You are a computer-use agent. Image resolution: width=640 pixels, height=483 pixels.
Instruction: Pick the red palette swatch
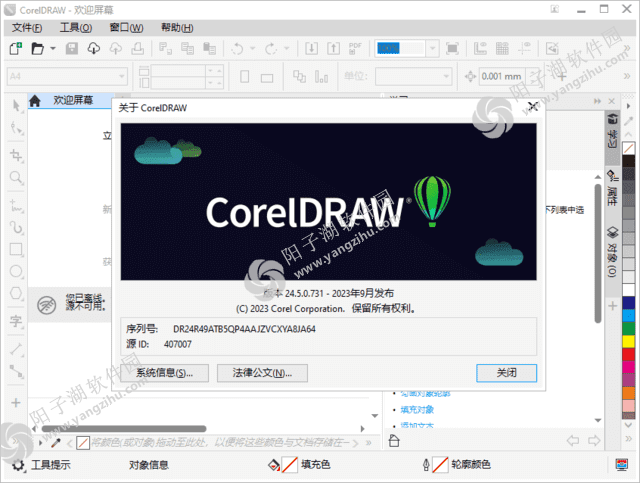(x=629, y=354)
